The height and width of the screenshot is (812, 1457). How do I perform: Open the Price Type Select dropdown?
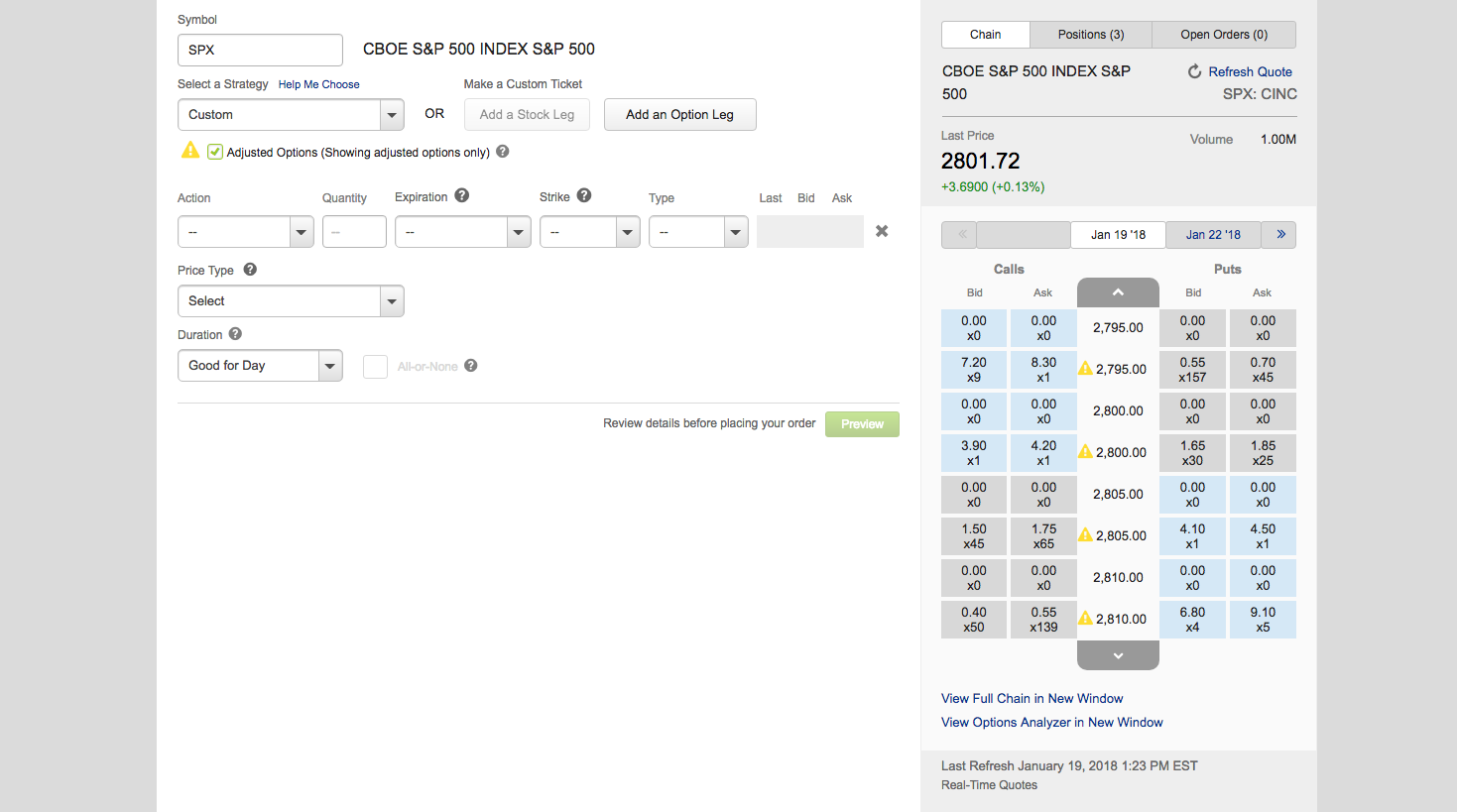pos(291,301)
